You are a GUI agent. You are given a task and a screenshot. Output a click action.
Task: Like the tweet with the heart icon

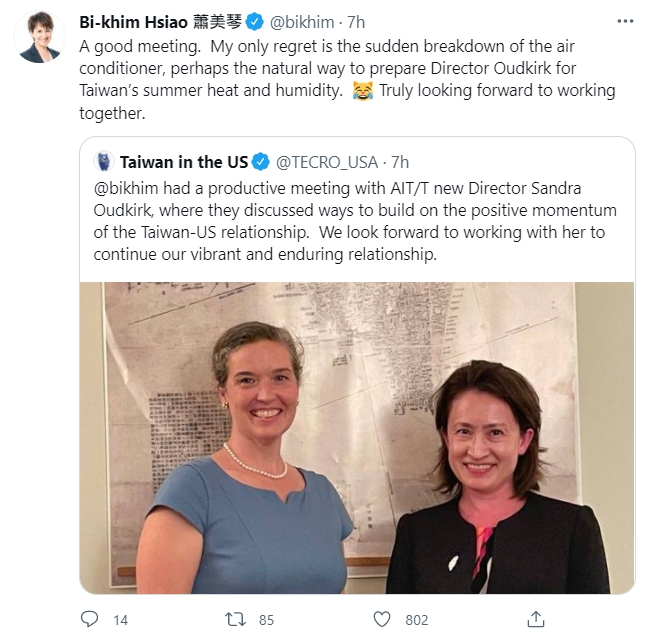[x=382, y=619]
